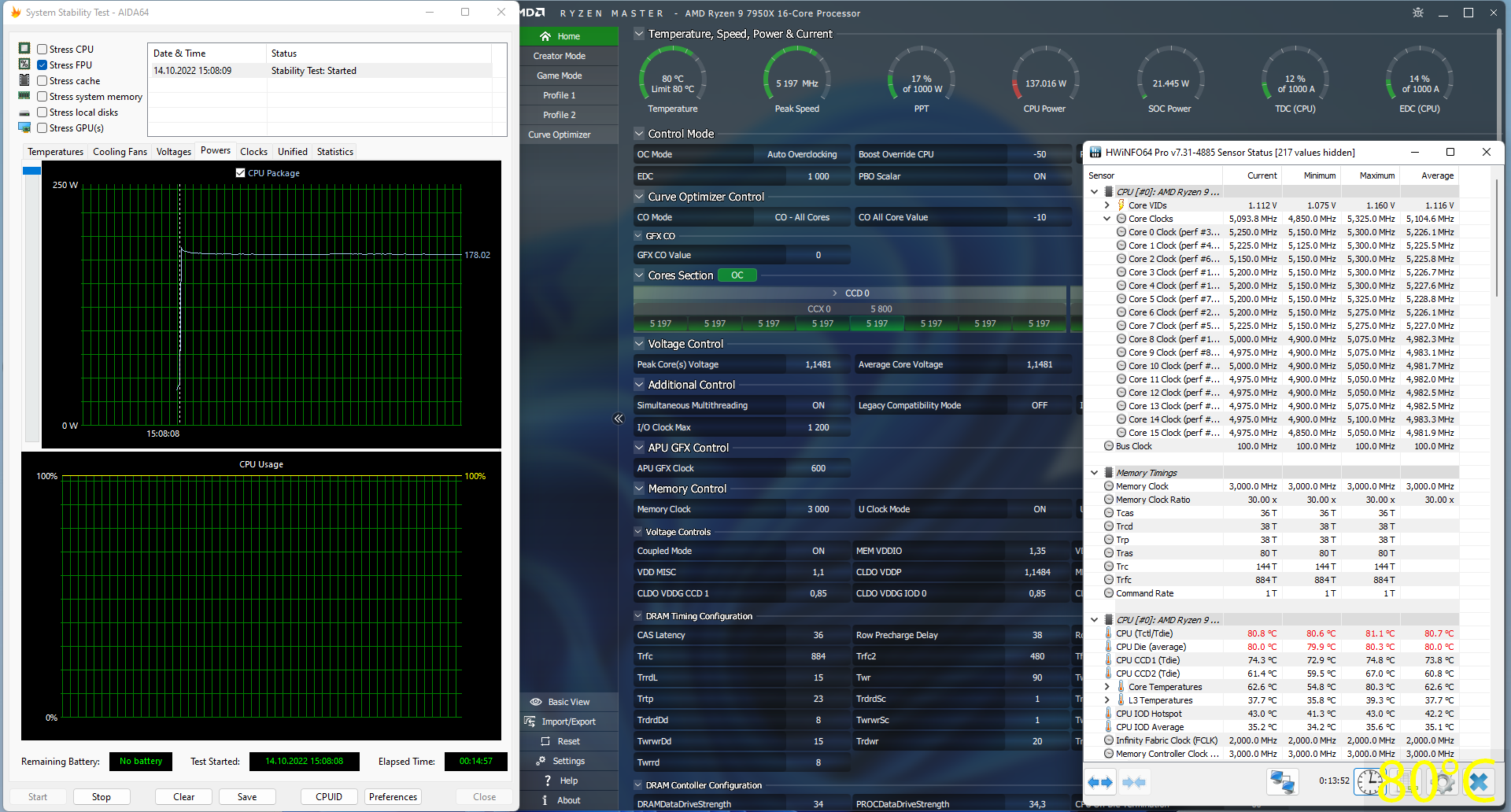Viewport: 1511px width, 812px height.
Task: Click the About info icon in Ryzen Master
Action: (x=545, y=800)
